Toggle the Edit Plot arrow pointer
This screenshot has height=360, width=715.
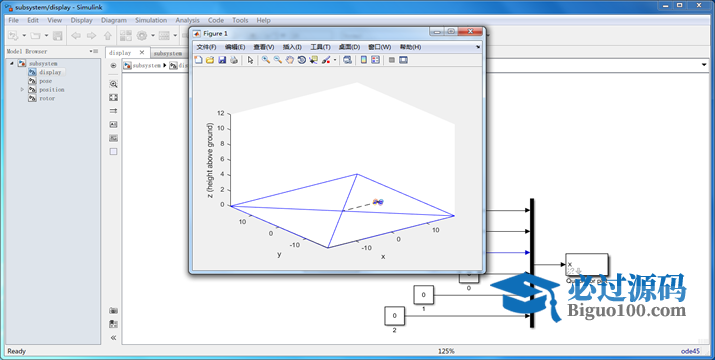[250, 60]
